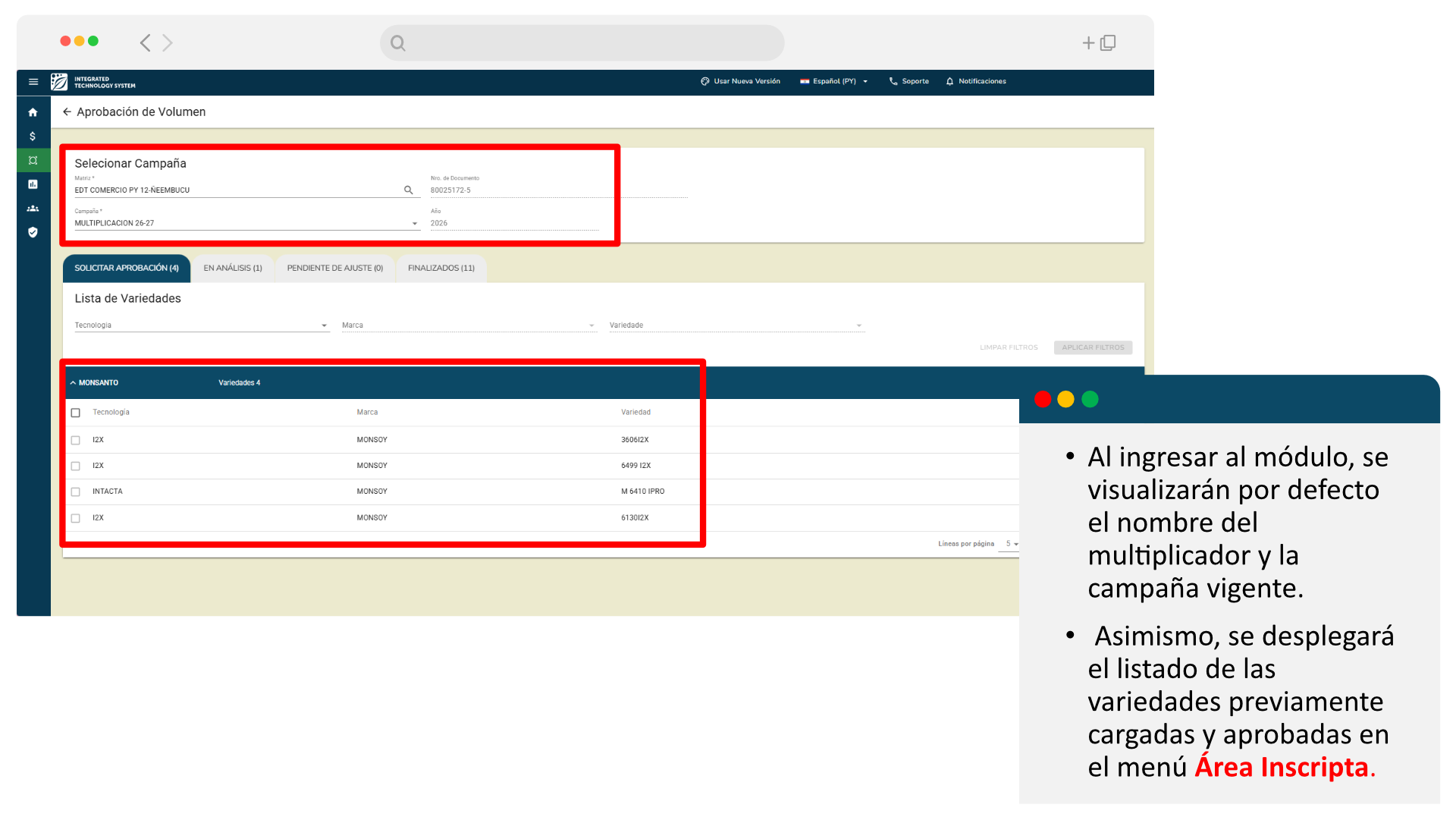This screenshot has width=1456, height=820.
Task: Click the Año field showing 2026
Action: [x=514, y=224]
